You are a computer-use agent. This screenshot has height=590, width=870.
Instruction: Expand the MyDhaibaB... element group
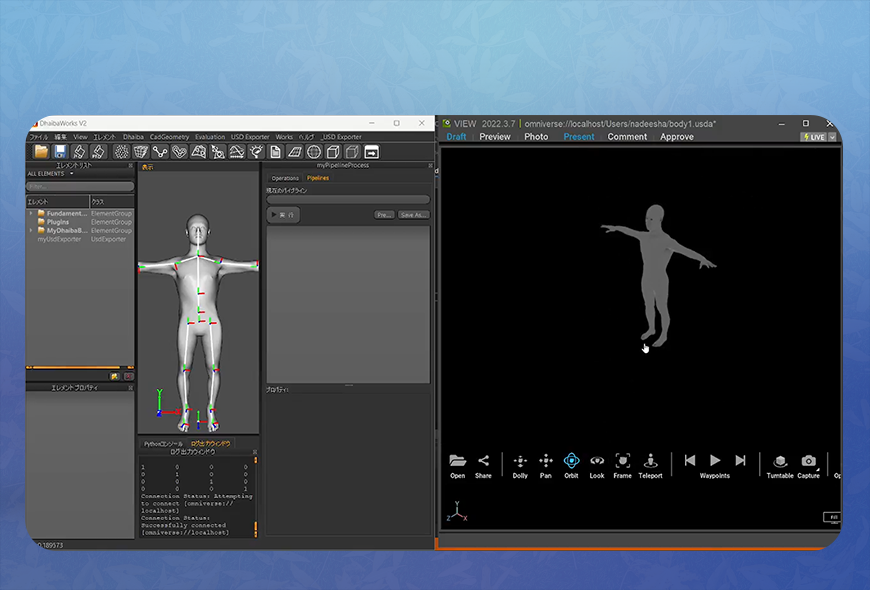coord(30,231)
